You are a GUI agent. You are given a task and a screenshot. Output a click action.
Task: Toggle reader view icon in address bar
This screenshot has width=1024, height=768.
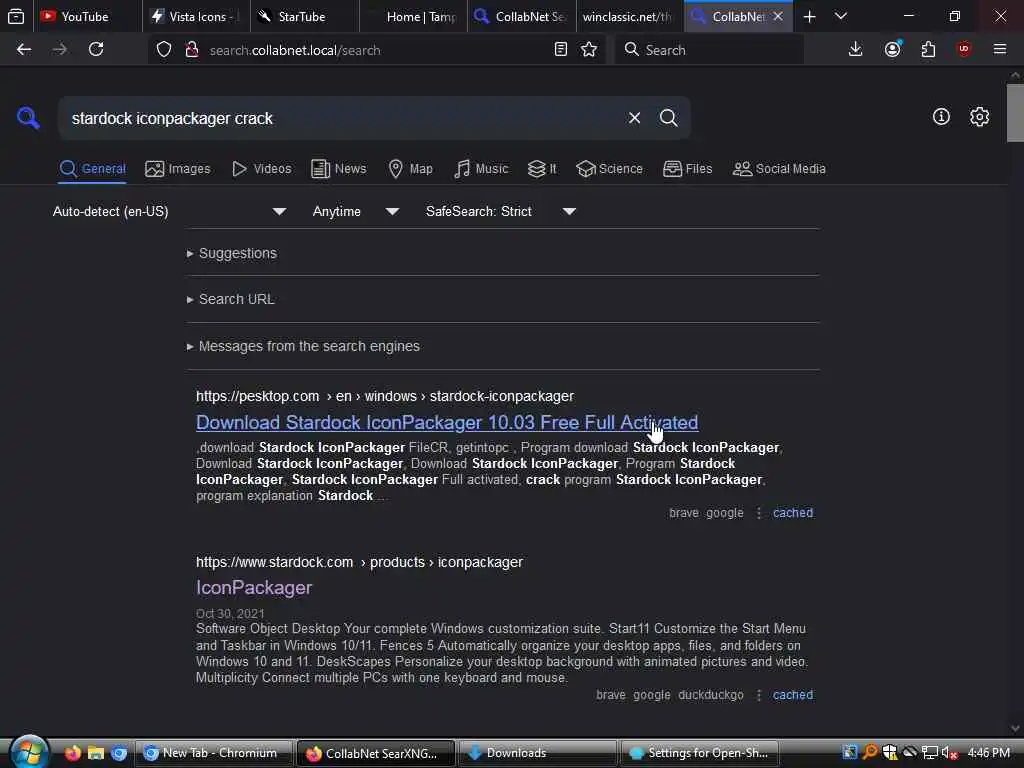pyautogui.click(x=560, y=49)
